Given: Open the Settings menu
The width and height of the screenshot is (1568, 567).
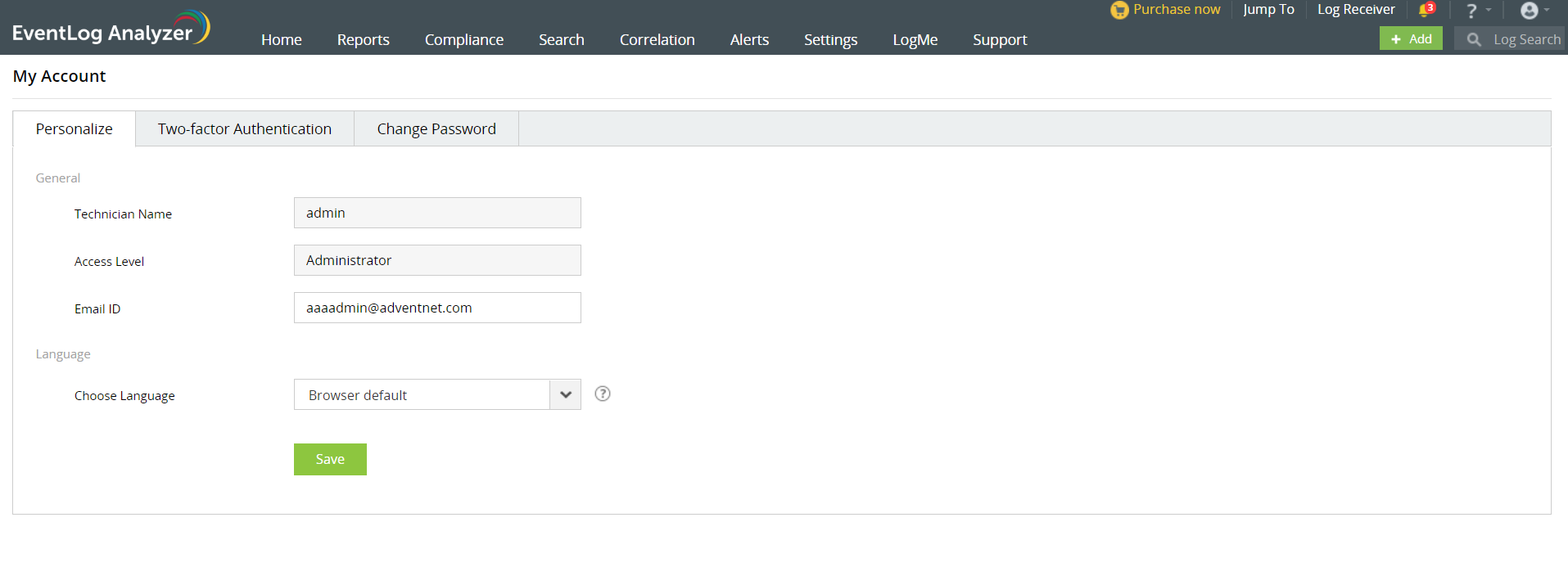Looking at the screenshot, I should 831,39.
